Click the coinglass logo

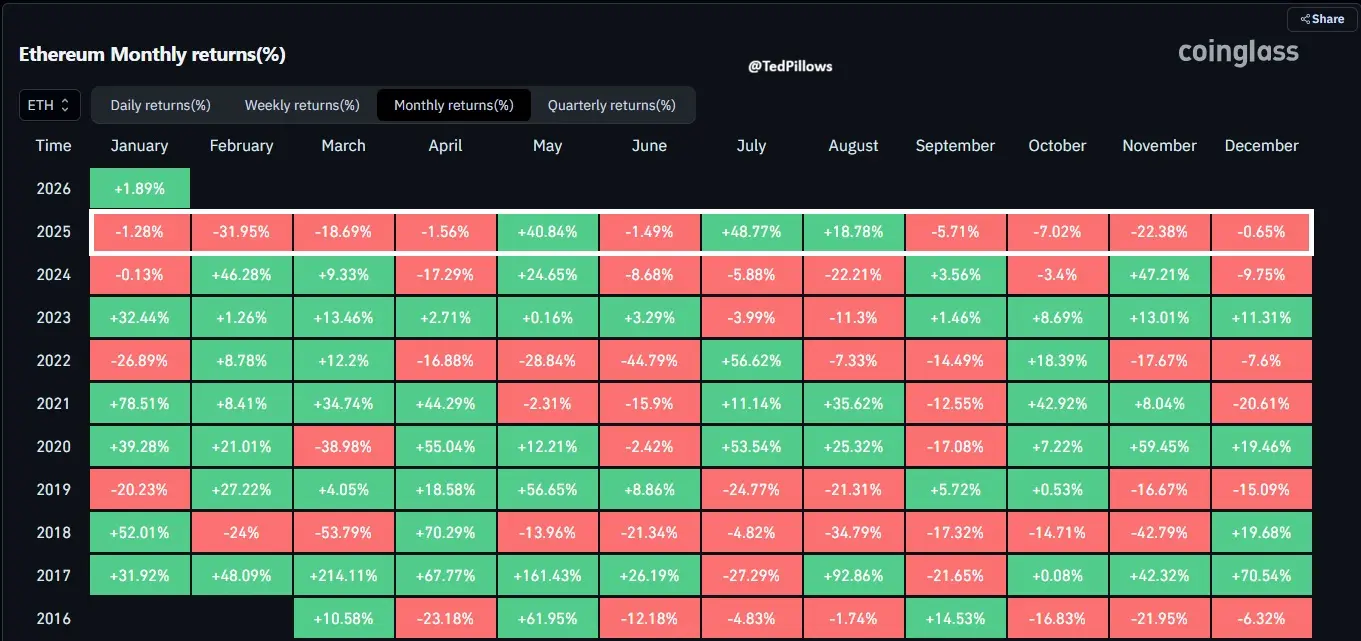click(1238, 52)
